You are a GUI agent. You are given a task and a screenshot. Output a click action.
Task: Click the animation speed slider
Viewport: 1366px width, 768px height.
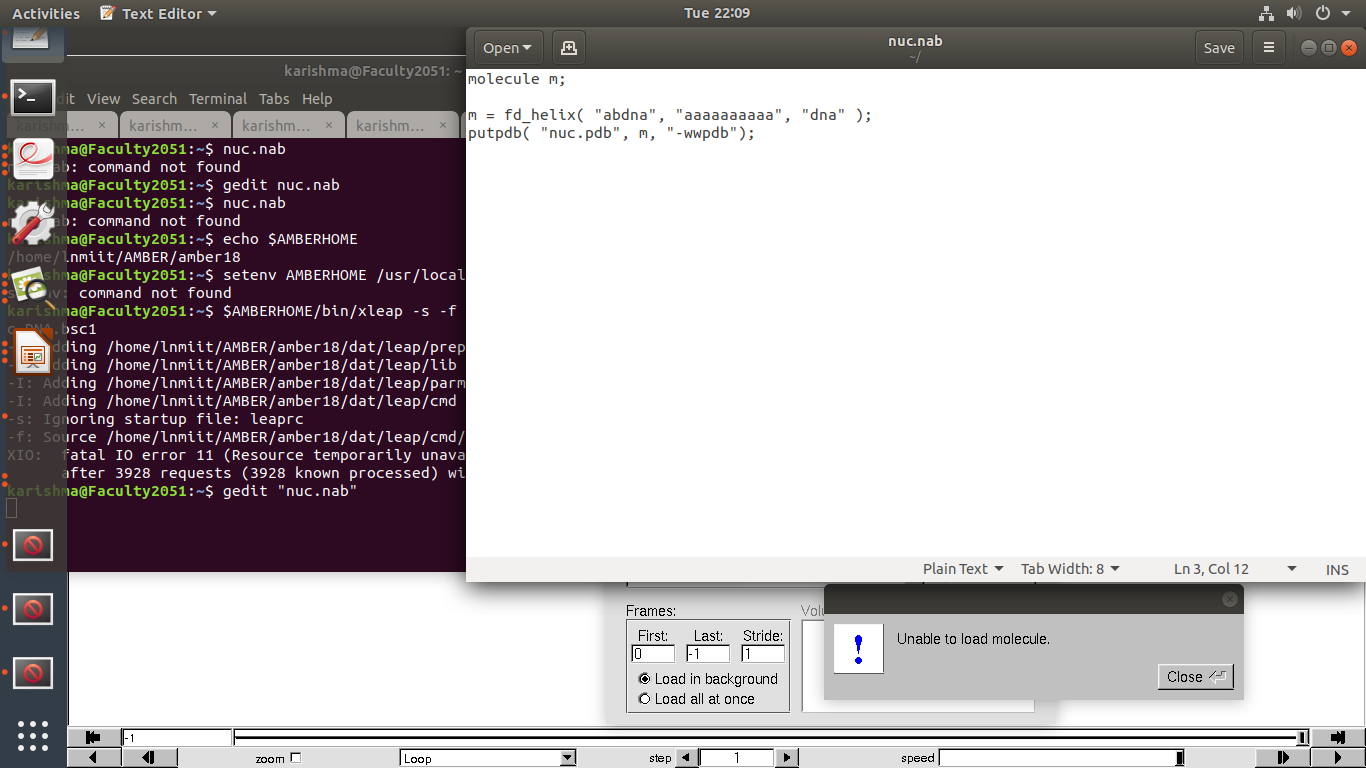[x=1060, y=759]
